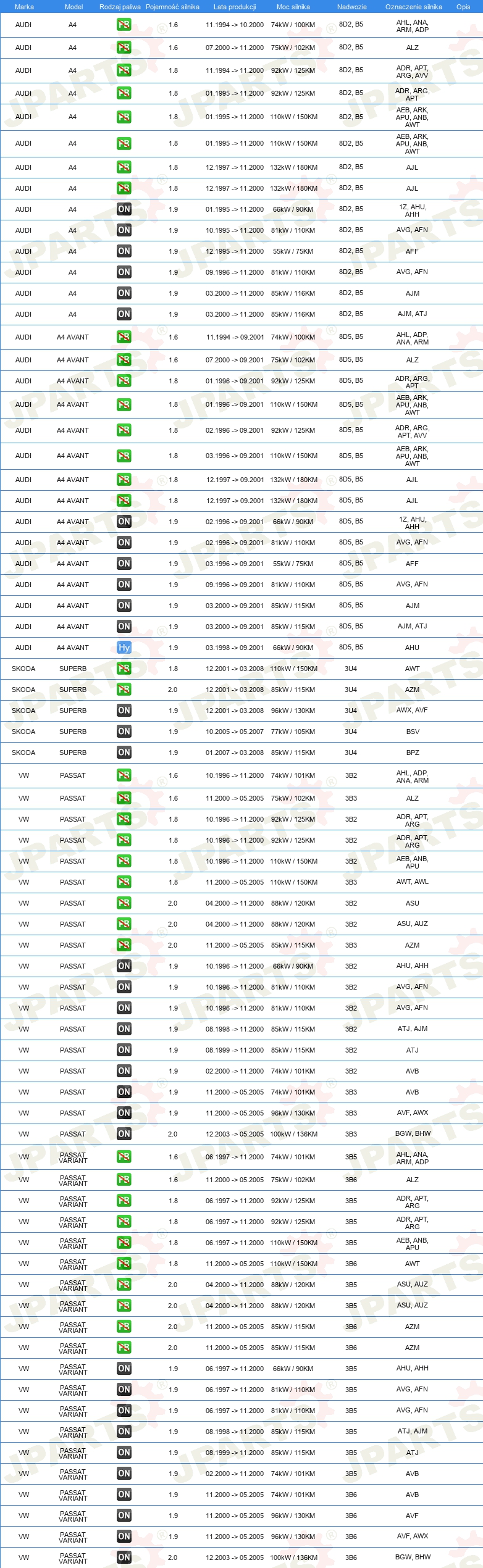Click ON icon in Superb AWX, AVF row
This screenshot has width=483, height=1568.
pyautogui.click(x=124, y=711)
